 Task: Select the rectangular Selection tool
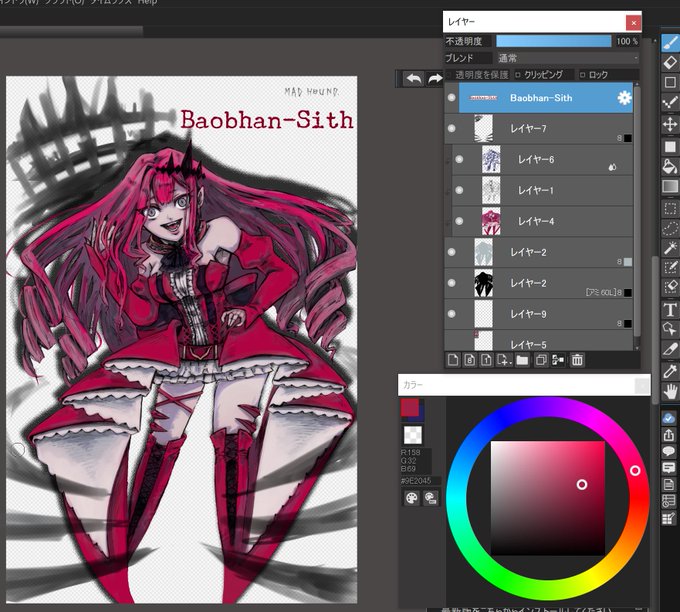pos(670,209)
